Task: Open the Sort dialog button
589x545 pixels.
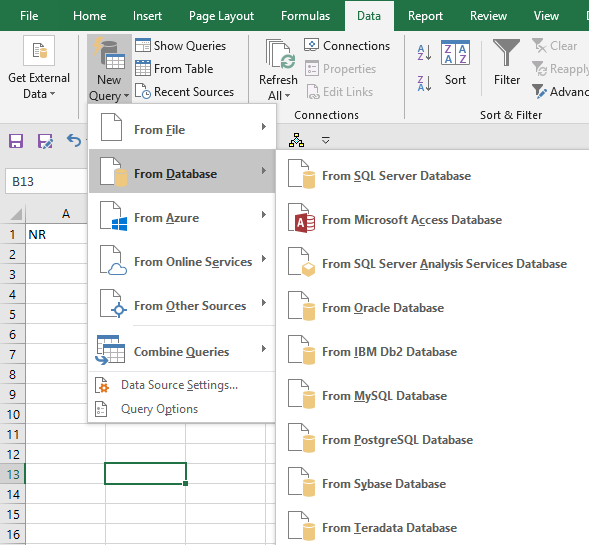Action: (455, 63)
